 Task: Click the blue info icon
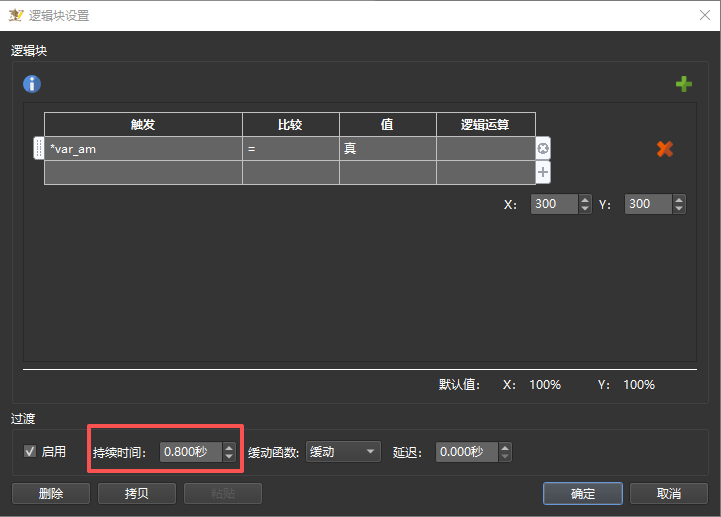tap(32, 84)
